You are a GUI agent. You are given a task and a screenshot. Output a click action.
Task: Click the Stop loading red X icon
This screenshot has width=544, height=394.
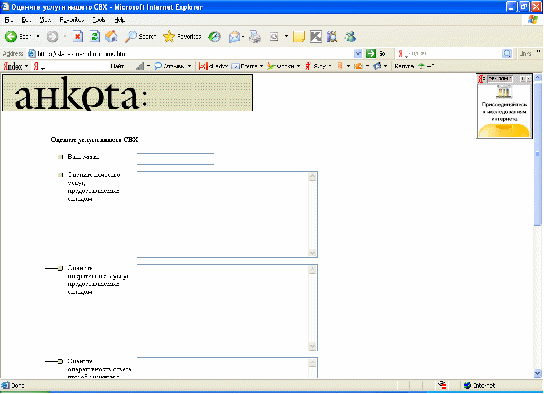(x=78, y=36)
